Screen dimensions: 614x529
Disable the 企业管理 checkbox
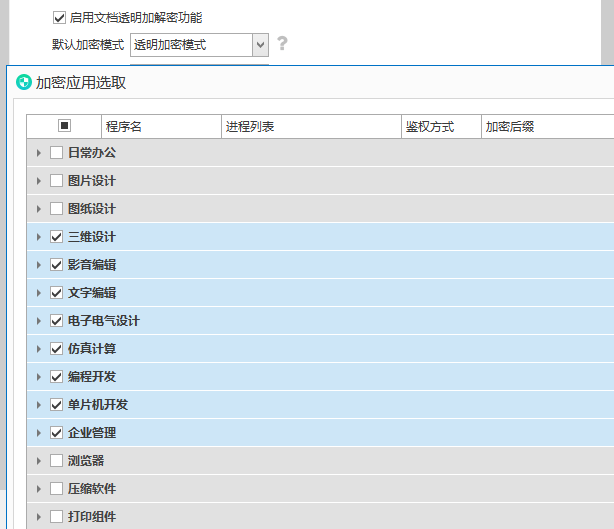pos(56,433)
